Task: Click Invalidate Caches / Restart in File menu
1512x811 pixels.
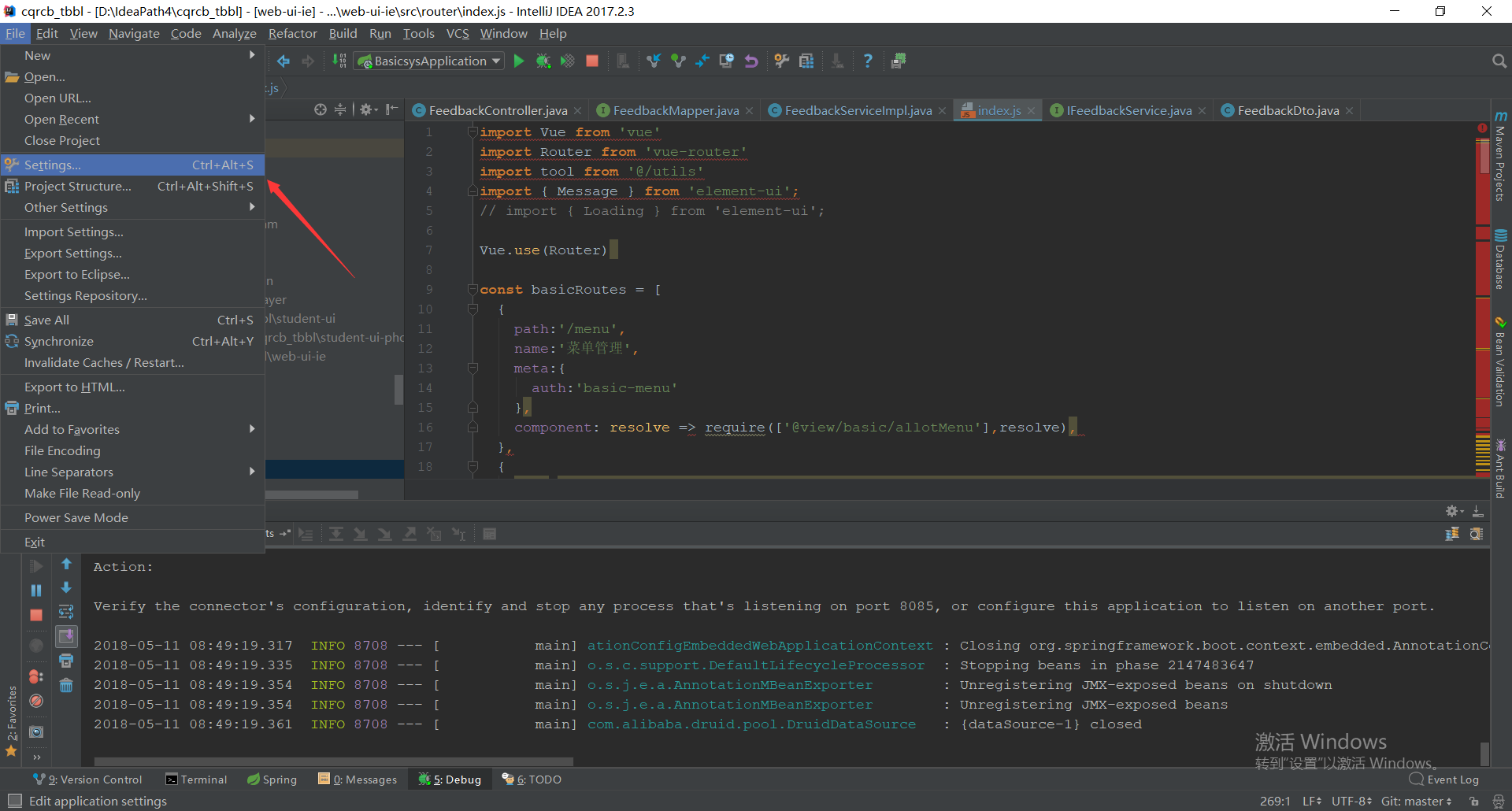Action: [x=105, y=362]
